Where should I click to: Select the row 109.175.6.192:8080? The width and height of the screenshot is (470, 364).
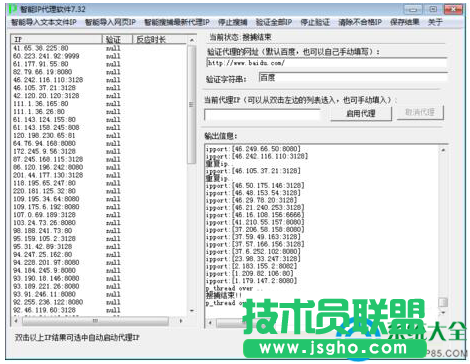point(46,207)
